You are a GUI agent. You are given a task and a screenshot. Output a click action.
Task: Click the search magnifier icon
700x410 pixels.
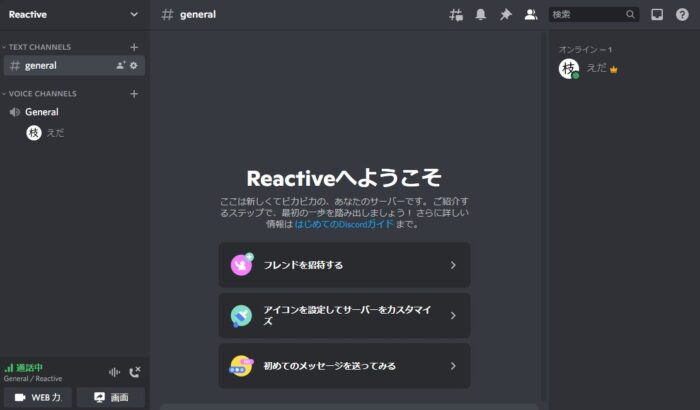pos(630,14)
